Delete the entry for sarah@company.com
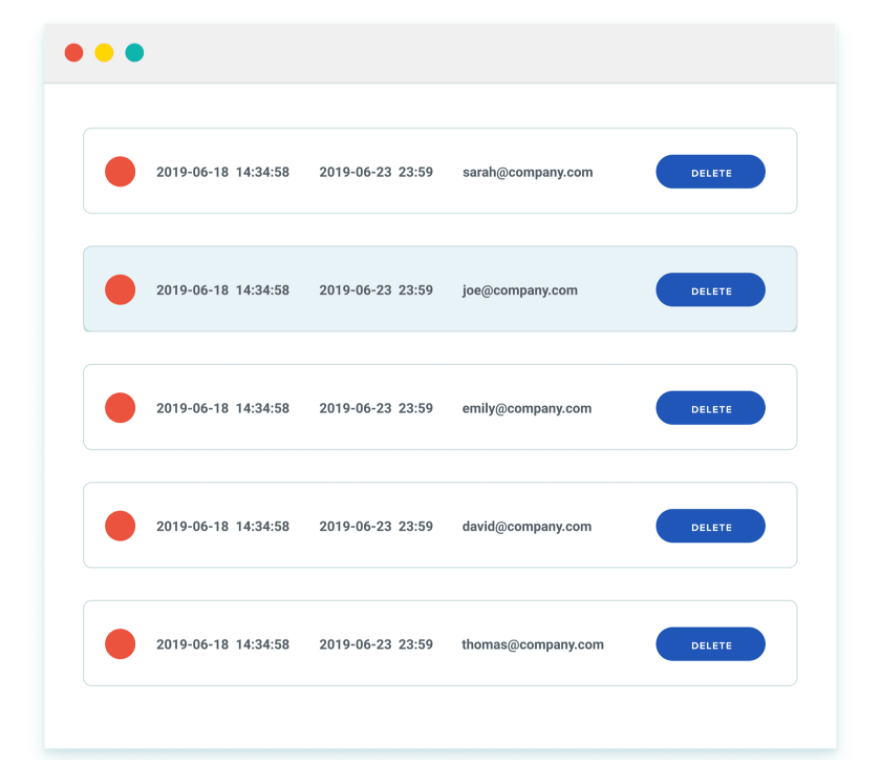The width and height of the screenshot is (890, 760). pos(710,171)
